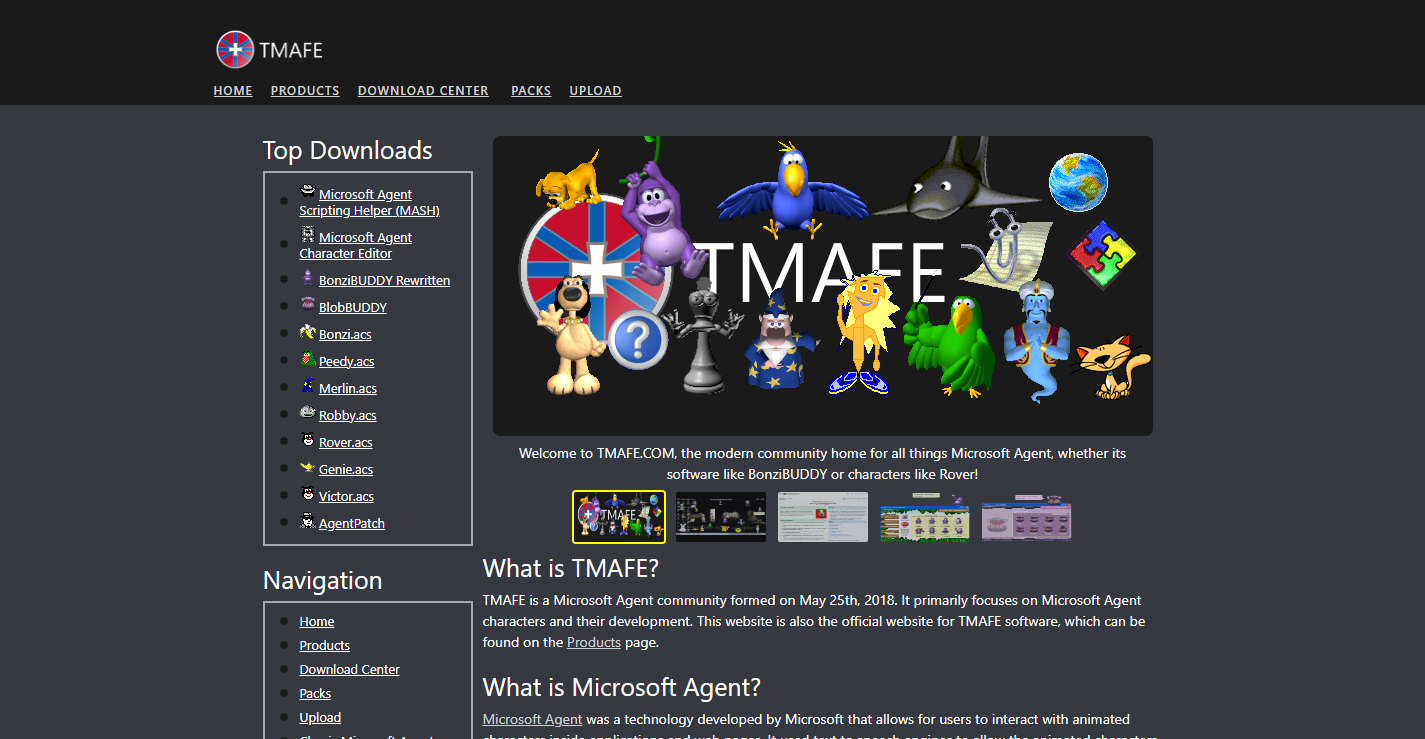Open the PRODUCTS menu in the top bar
1425x739 pixels.
(x=305, y=91)
